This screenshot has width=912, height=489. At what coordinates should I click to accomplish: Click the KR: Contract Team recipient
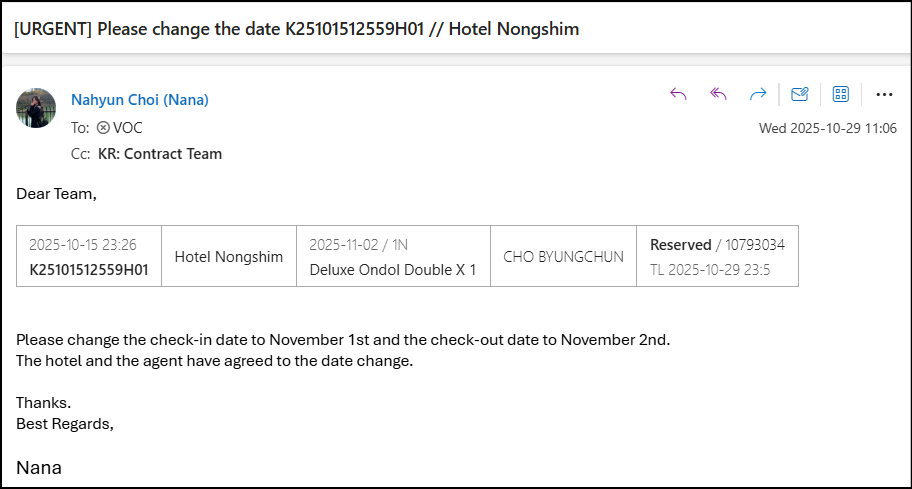coord(160,154)
